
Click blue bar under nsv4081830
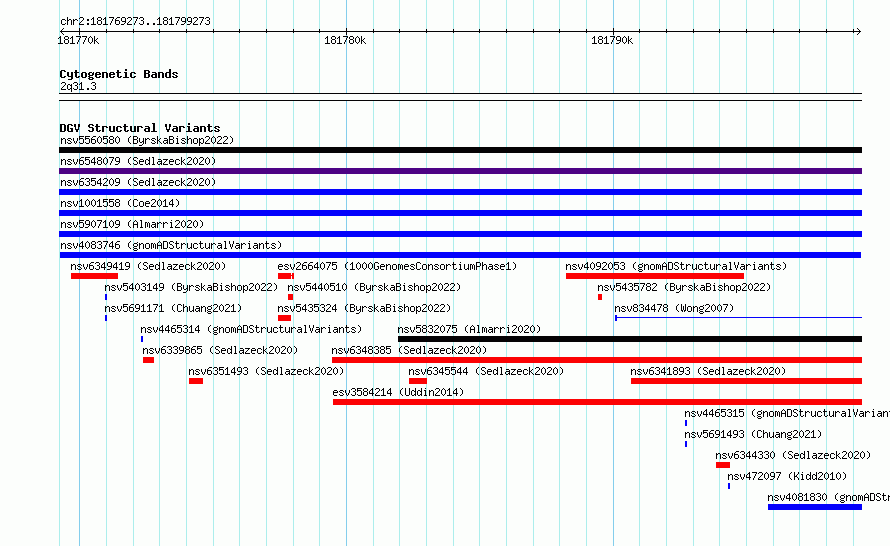(x=815, y=507)
